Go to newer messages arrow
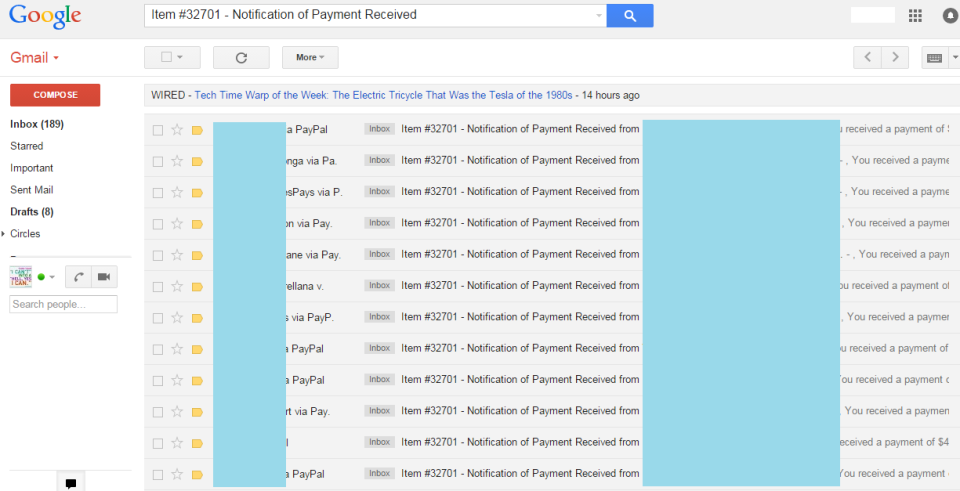 (x=868, y=58)
